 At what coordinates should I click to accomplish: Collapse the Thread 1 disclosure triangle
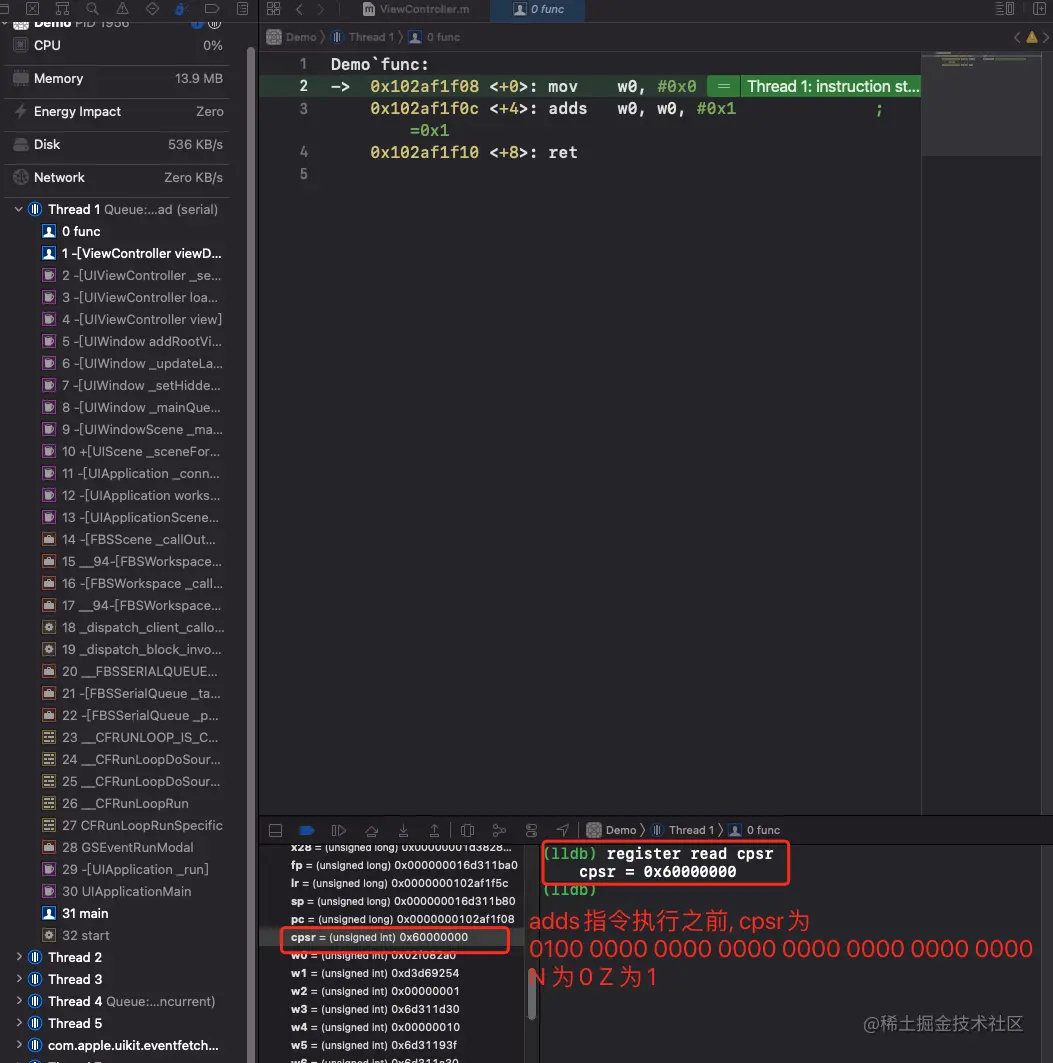[19, 209]
